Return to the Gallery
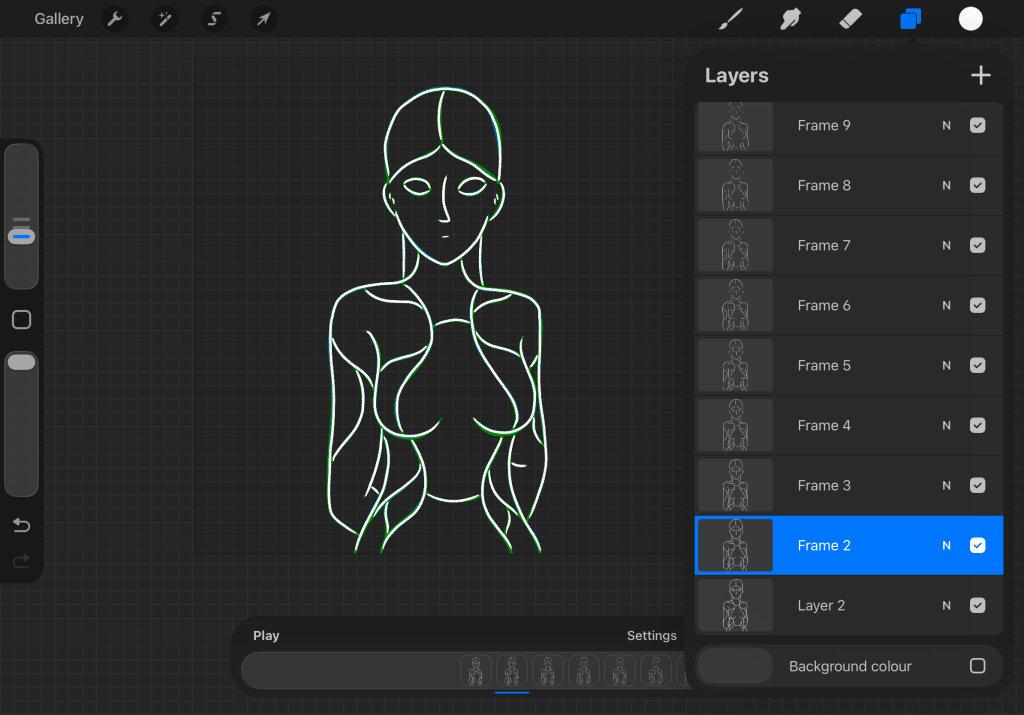The height and width of the screenshot is (715, 1024). [x=59, y=19]
